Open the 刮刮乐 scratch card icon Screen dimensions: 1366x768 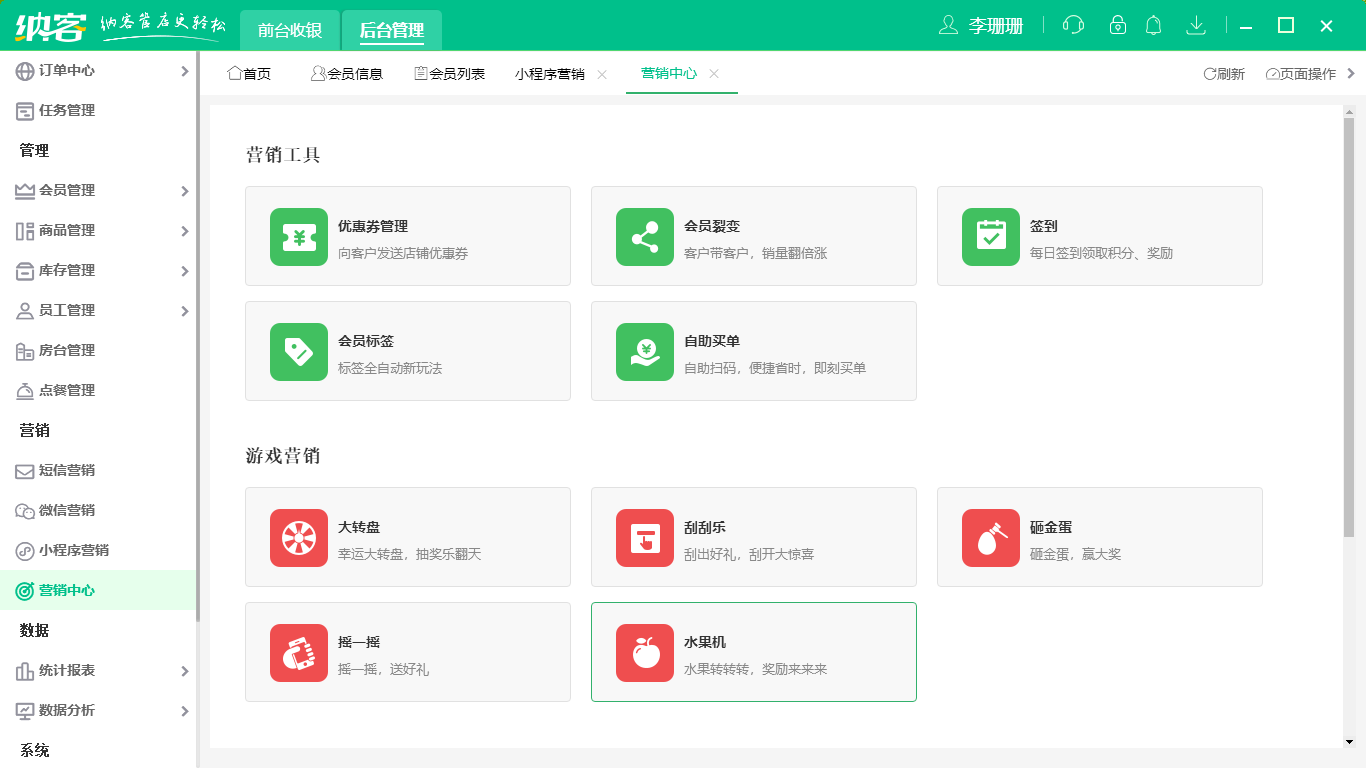644,537
